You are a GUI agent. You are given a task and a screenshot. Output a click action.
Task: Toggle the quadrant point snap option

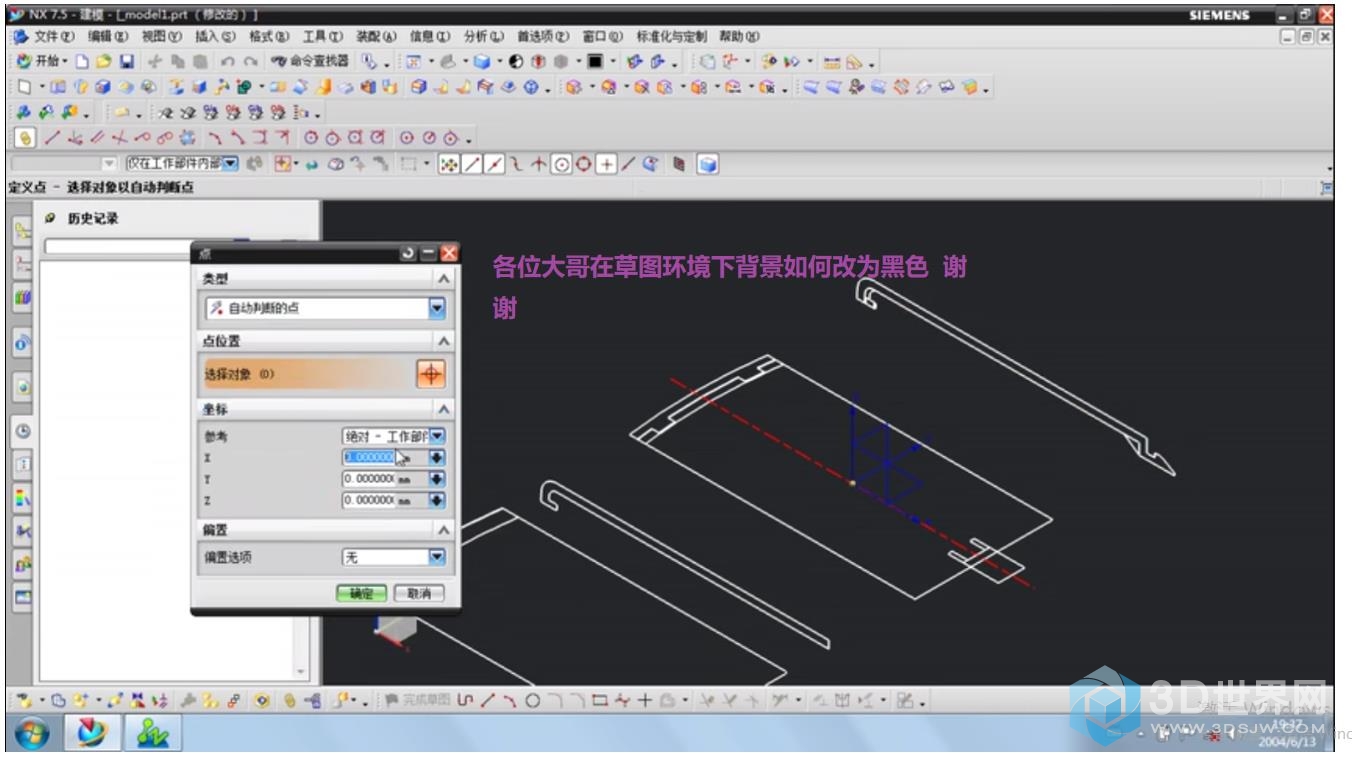[x=583, y=164]
